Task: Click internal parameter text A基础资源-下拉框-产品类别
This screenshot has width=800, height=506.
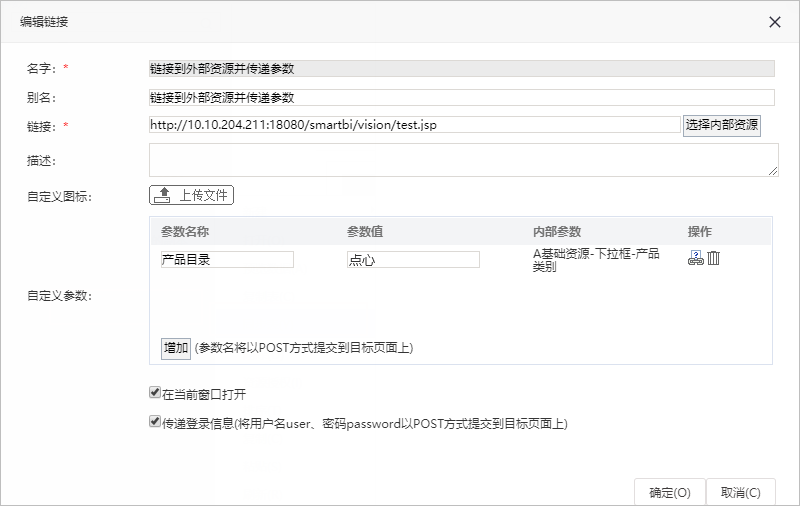Action: 596,260
